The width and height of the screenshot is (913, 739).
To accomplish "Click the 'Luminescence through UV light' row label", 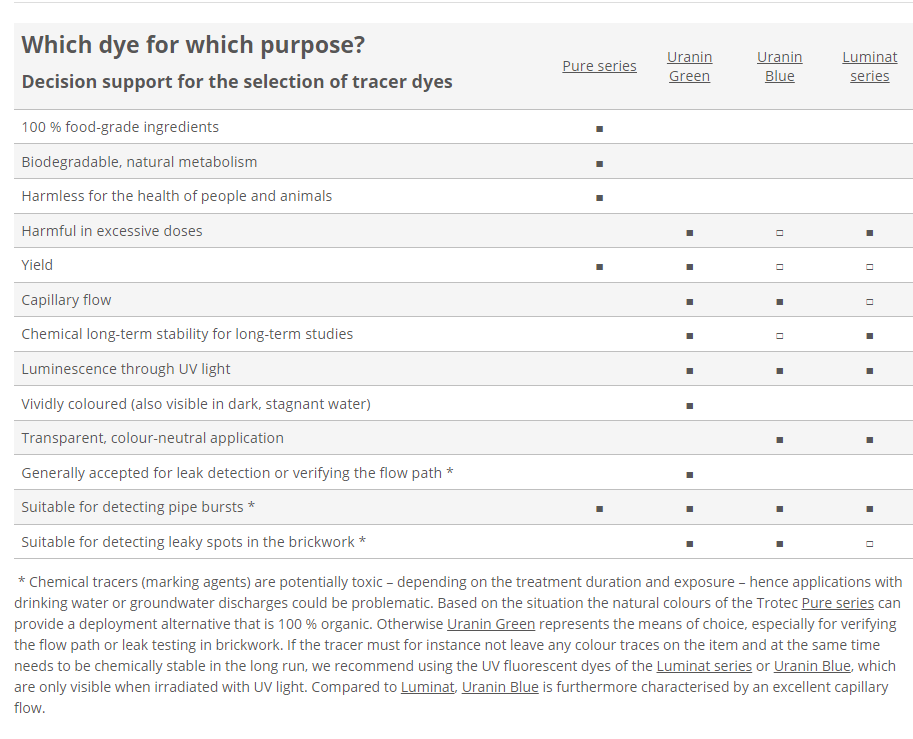I will point(126,369).
